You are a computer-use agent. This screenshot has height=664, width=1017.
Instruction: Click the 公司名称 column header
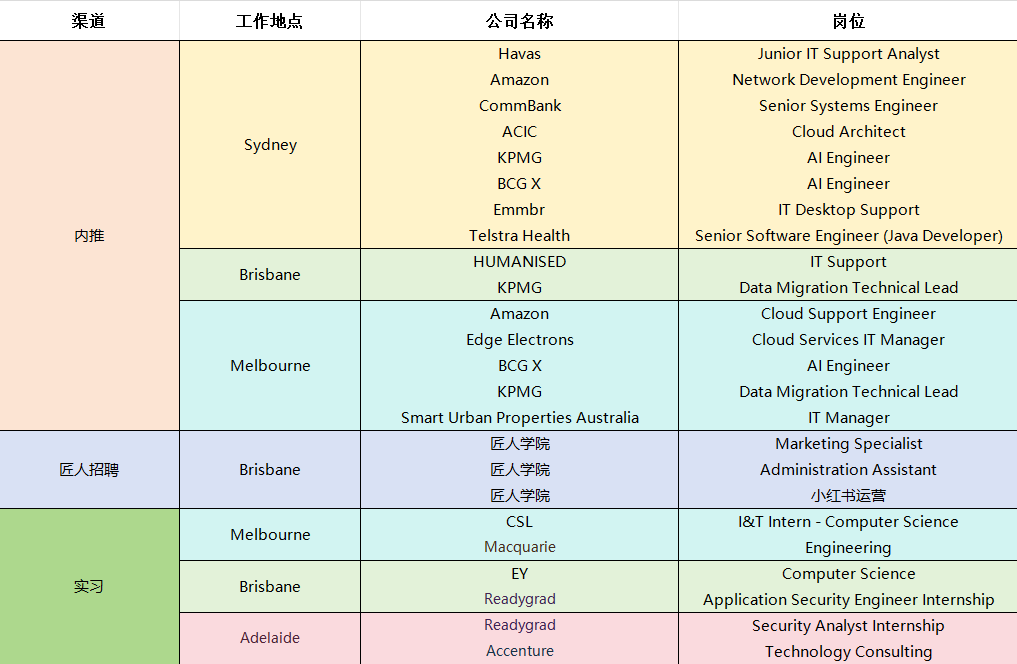click(520, 21)
